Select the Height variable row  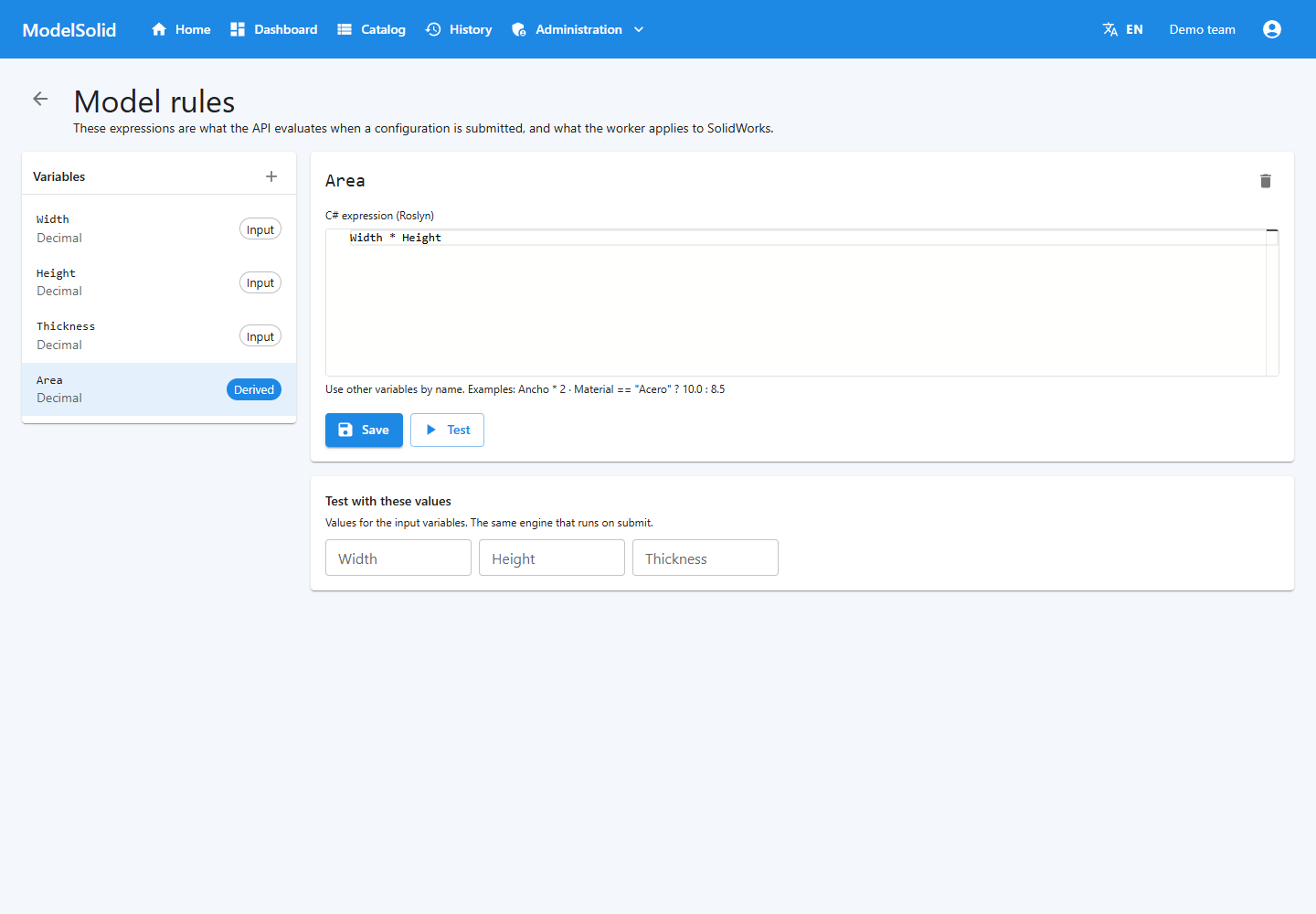tap(159, 282)
